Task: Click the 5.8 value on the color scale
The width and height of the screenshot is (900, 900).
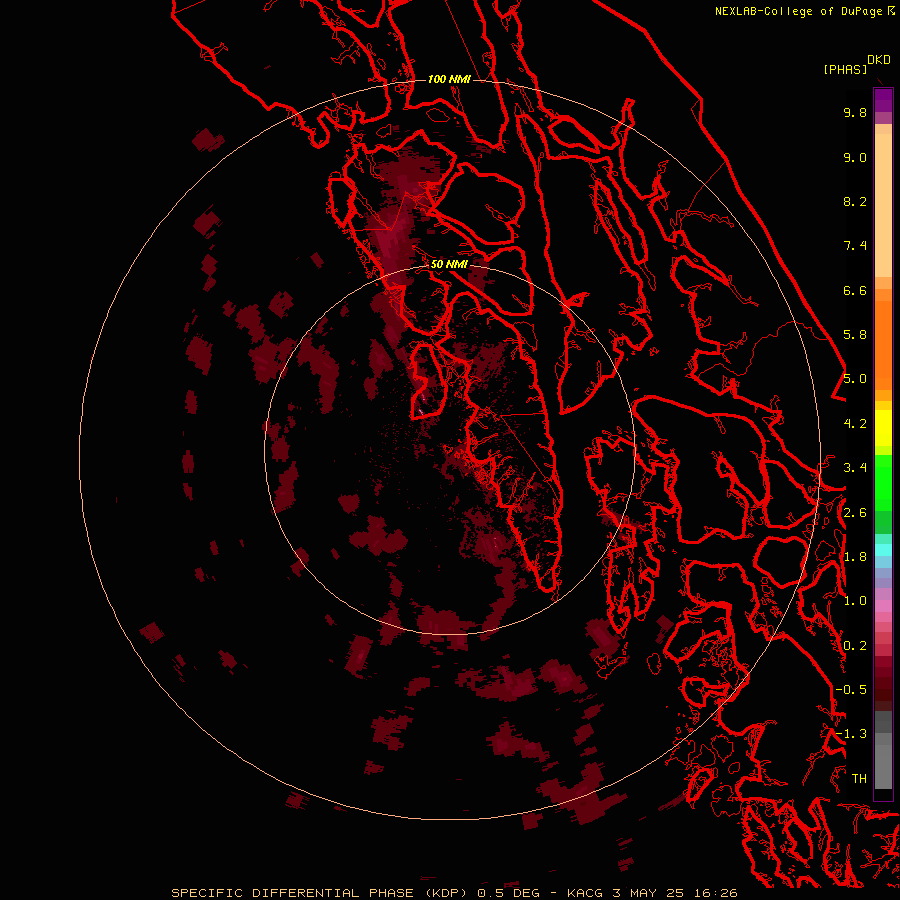Action: tap(855, 335)
